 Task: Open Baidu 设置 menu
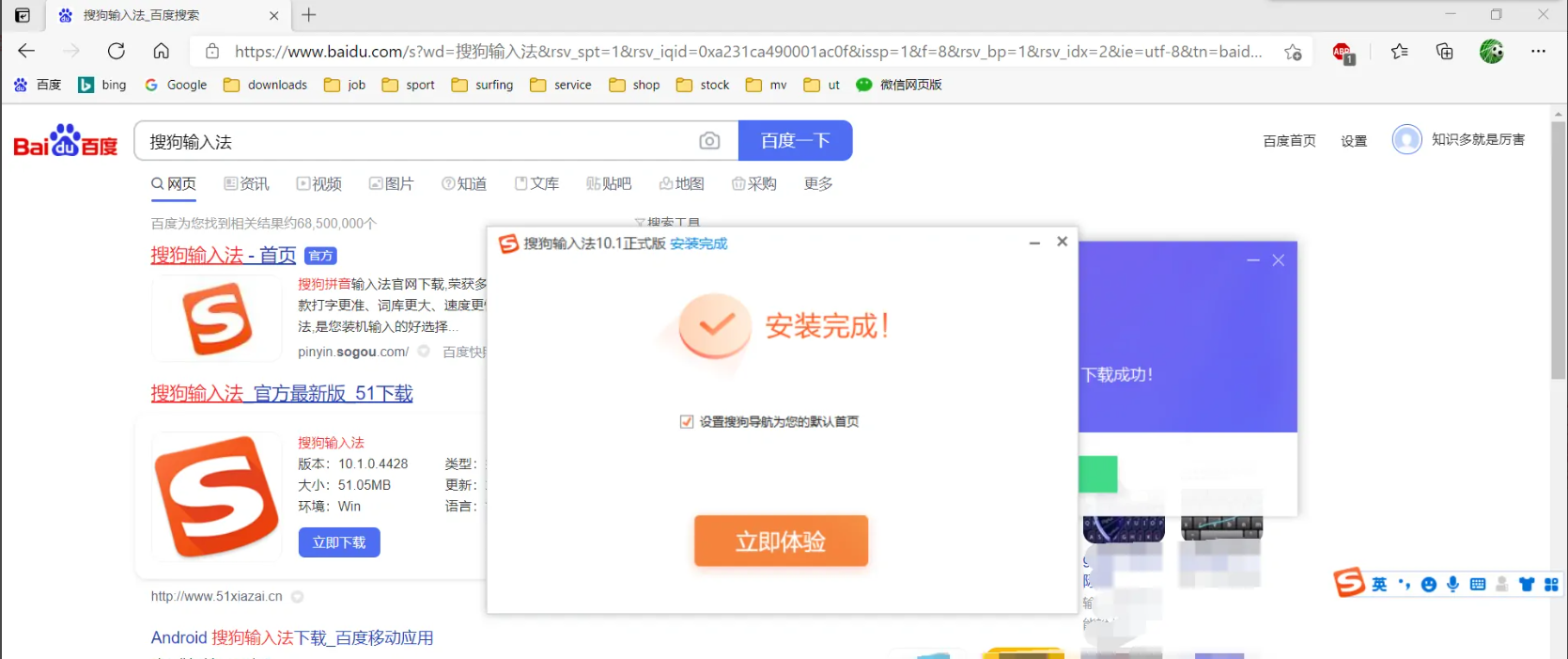pos(1354,141)
